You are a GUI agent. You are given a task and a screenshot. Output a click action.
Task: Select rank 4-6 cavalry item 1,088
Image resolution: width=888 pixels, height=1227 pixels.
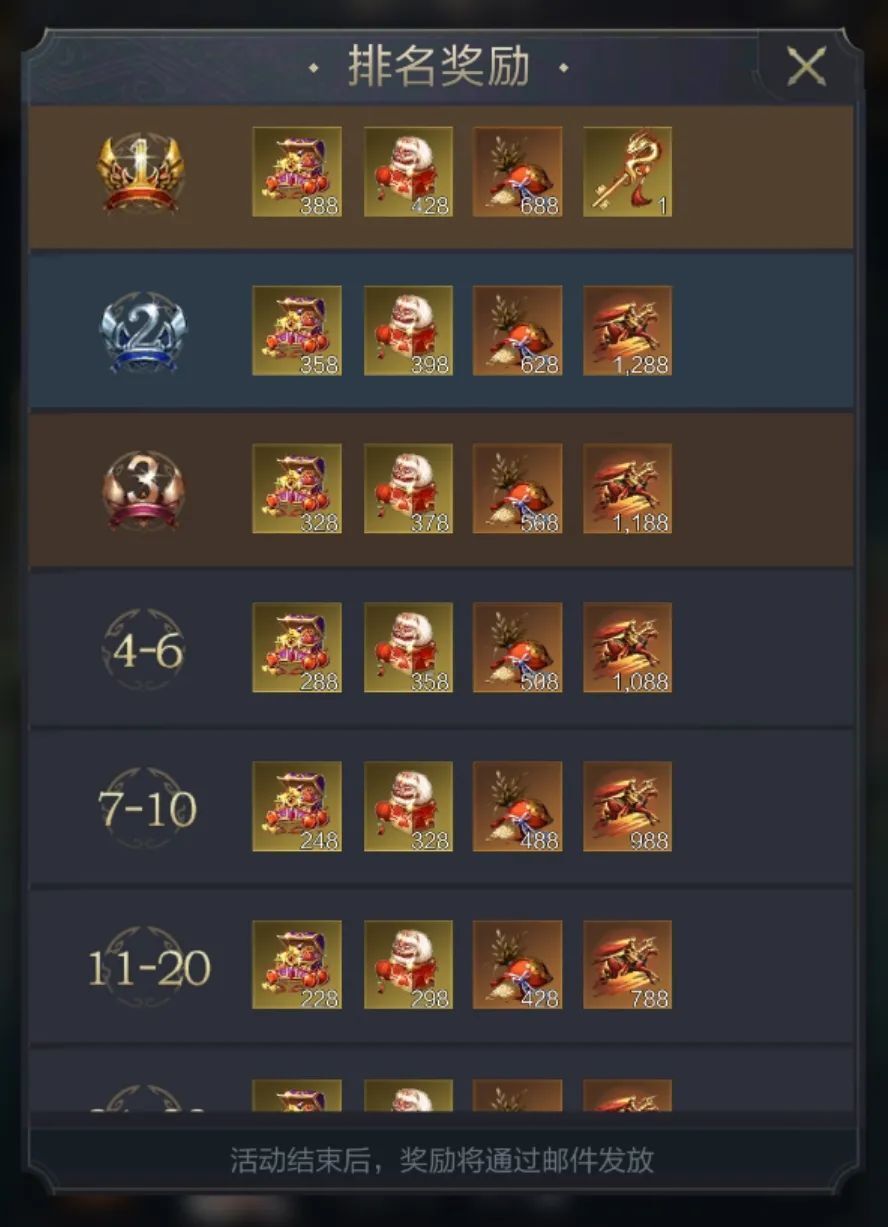pos(627,647)
